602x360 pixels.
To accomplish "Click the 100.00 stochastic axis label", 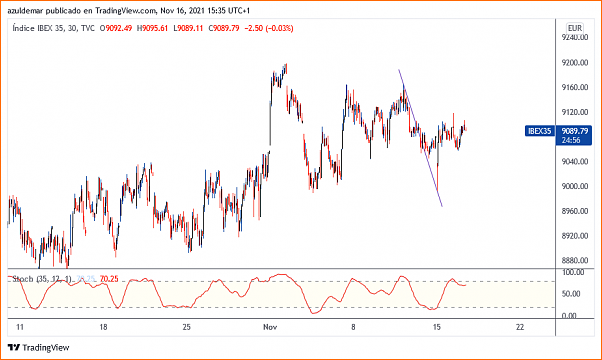I will (573, 272).
